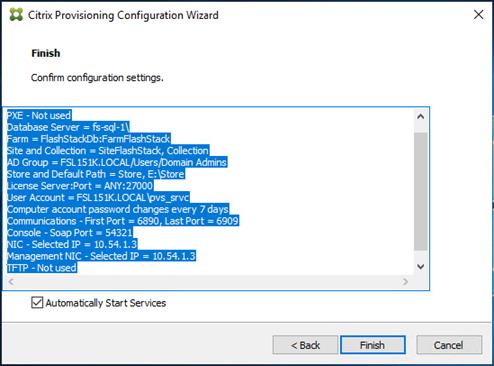
Task: Click the horizontal scrollbar left arrow
Action: click(11, 282)
